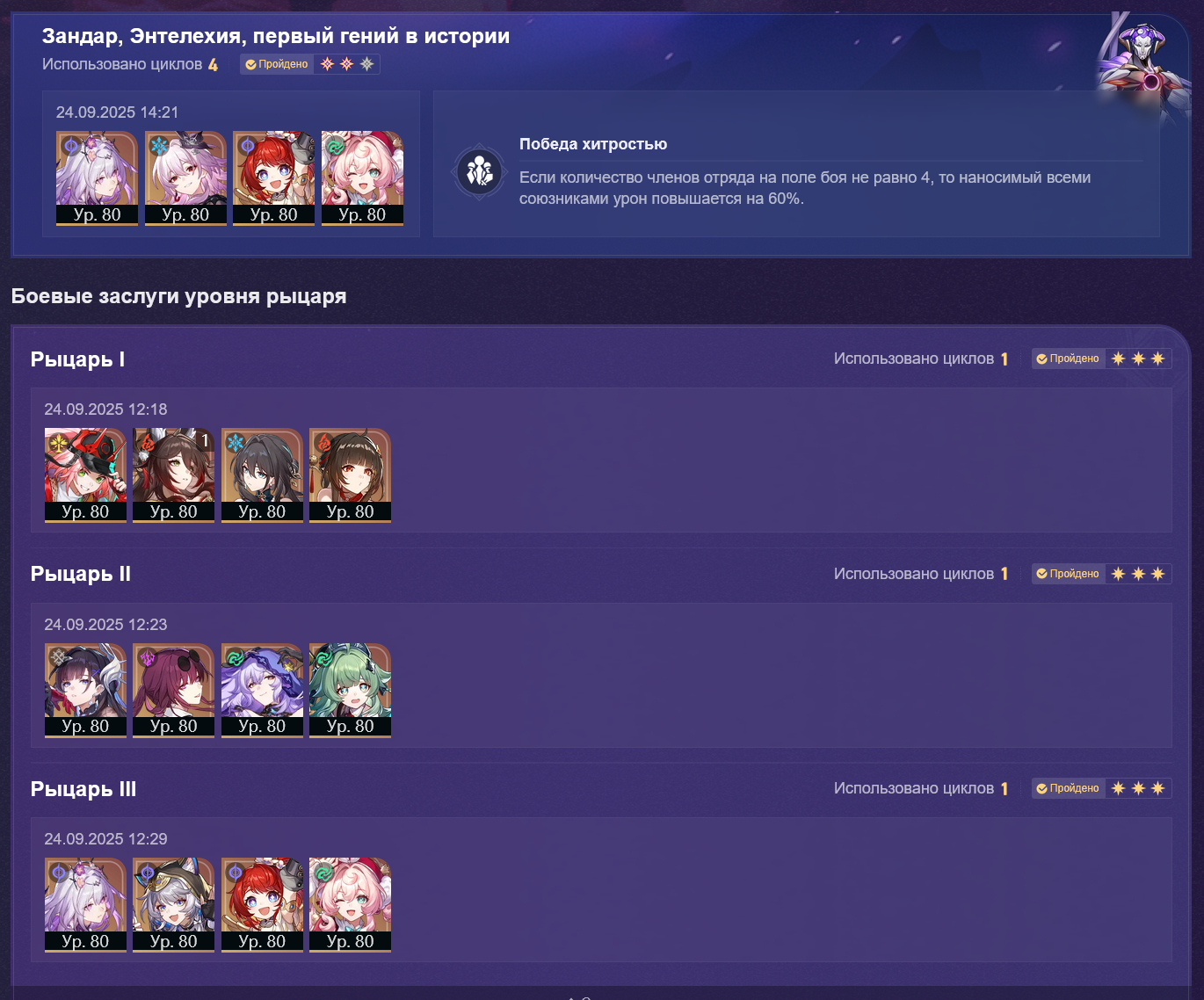Click the Пройдено badge for Рыцарь I
Screen dimensions: 1204x1000
coord(1069,359)
